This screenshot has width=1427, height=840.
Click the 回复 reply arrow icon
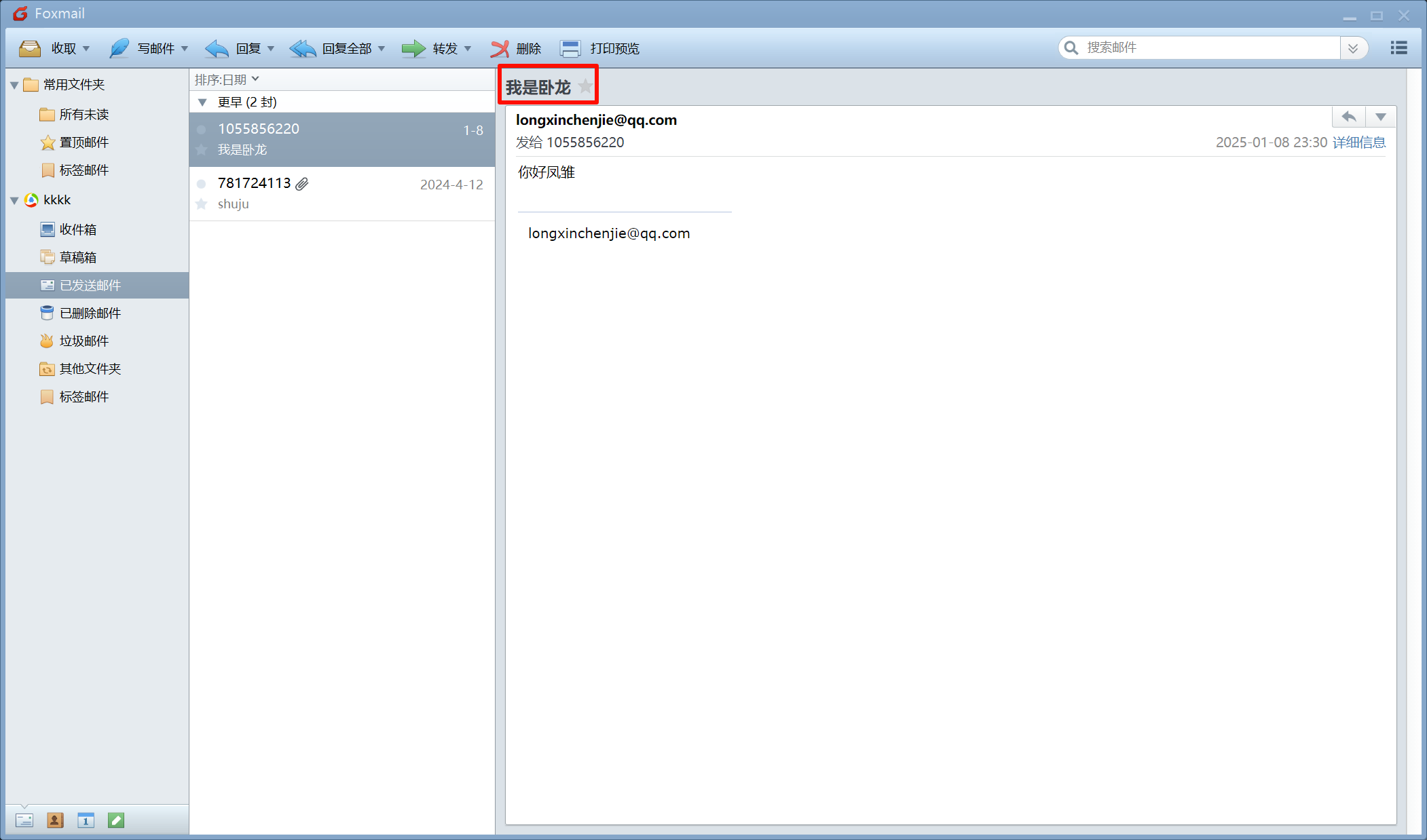(x=217, y=48)
